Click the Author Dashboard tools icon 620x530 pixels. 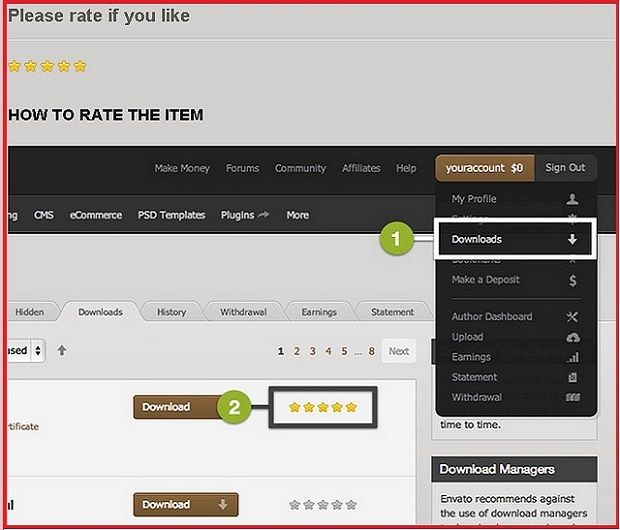coord(572,317)
